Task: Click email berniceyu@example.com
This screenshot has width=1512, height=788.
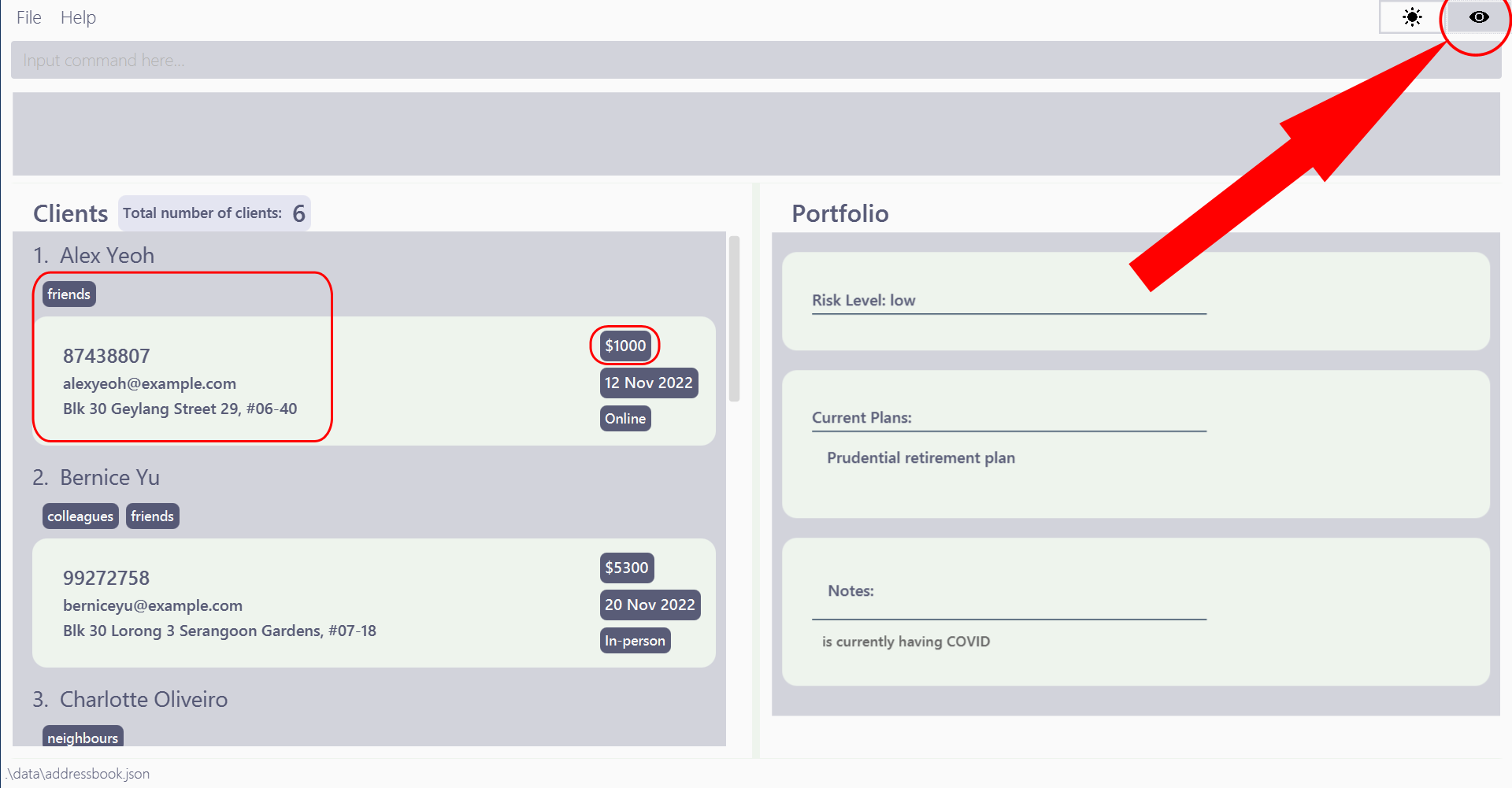Action: coord(153,605)
